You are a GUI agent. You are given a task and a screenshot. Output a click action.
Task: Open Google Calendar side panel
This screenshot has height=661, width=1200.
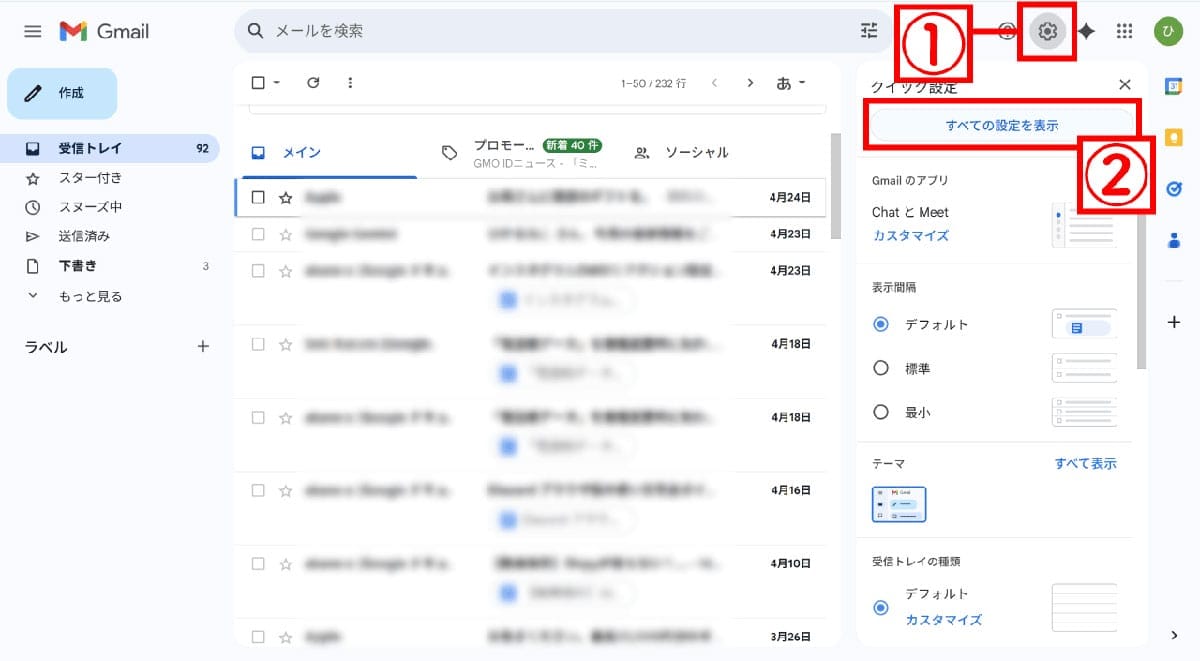point(1174,86)
